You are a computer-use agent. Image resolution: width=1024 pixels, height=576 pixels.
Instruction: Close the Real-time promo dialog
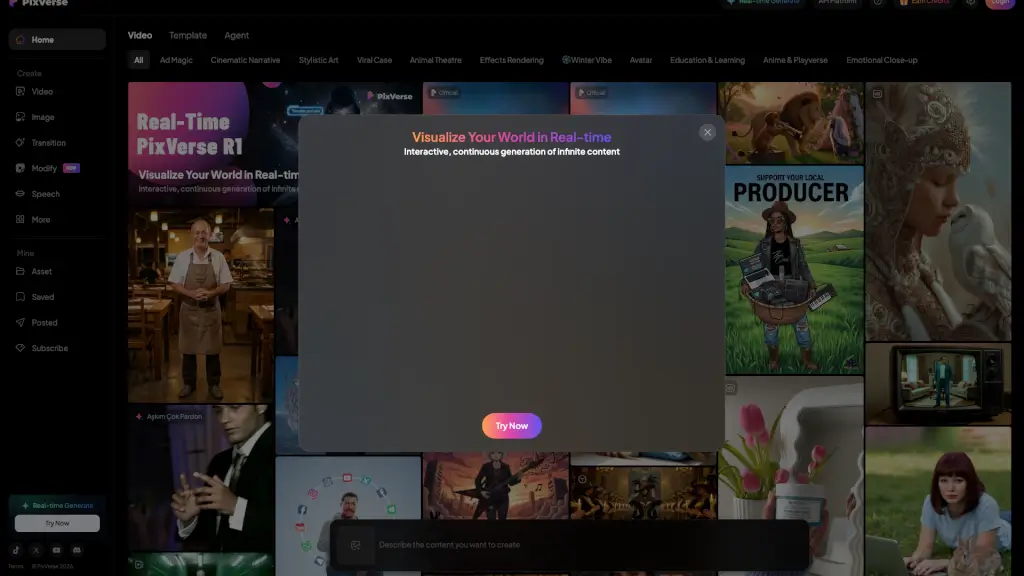coord(707,132)
